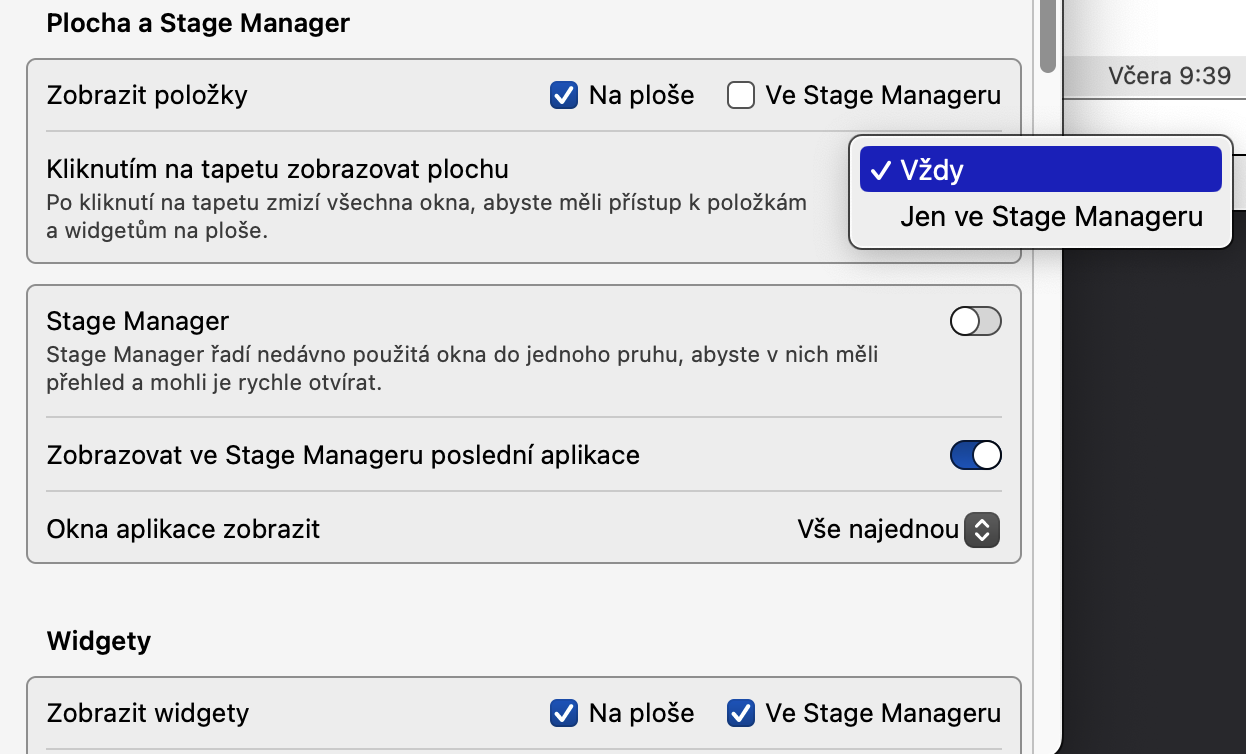The width and height of the screenshot is (1246, 754).
Task: Click the description text about tapeta click
Action: 426,216
